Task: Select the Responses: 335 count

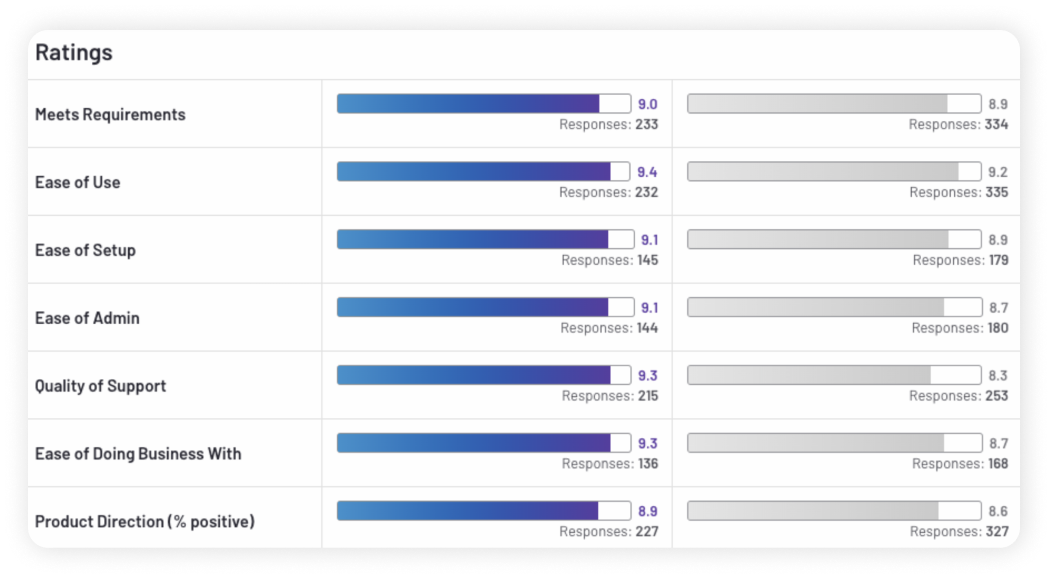Action: (x=958, y=193)
